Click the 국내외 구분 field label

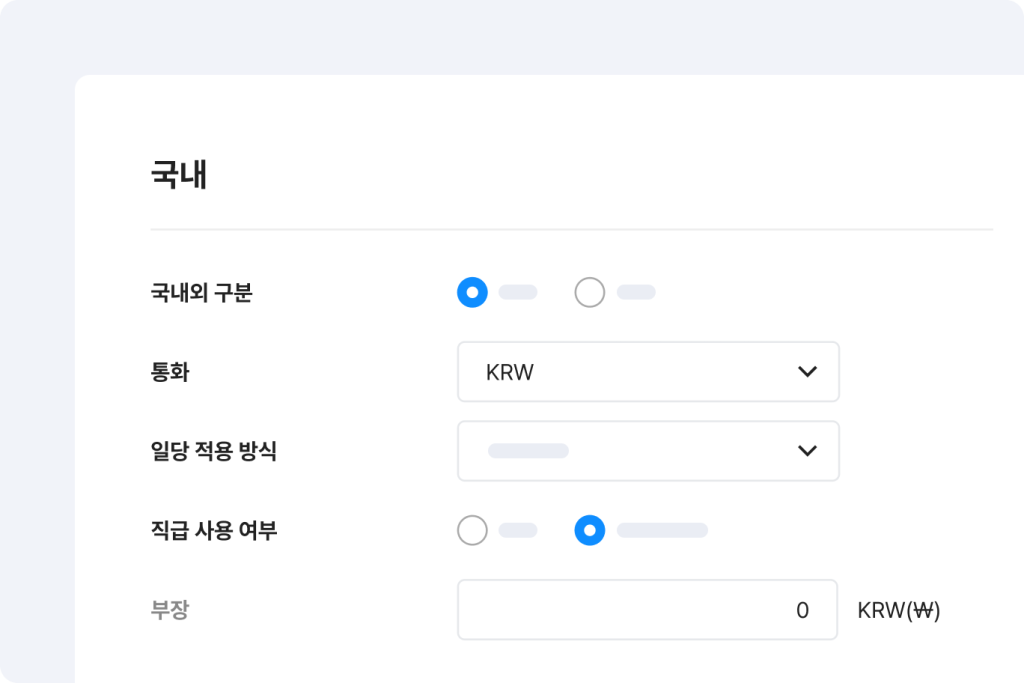coord(201,293)
